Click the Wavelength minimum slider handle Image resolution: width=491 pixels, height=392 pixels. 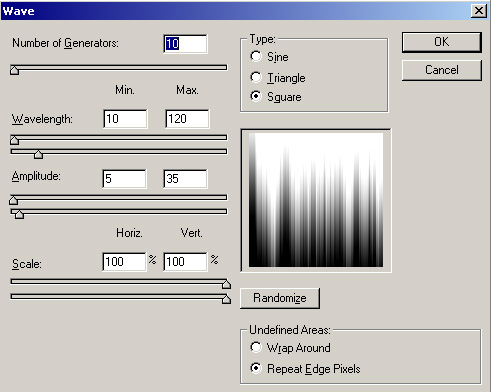click(x=14, y=140)
